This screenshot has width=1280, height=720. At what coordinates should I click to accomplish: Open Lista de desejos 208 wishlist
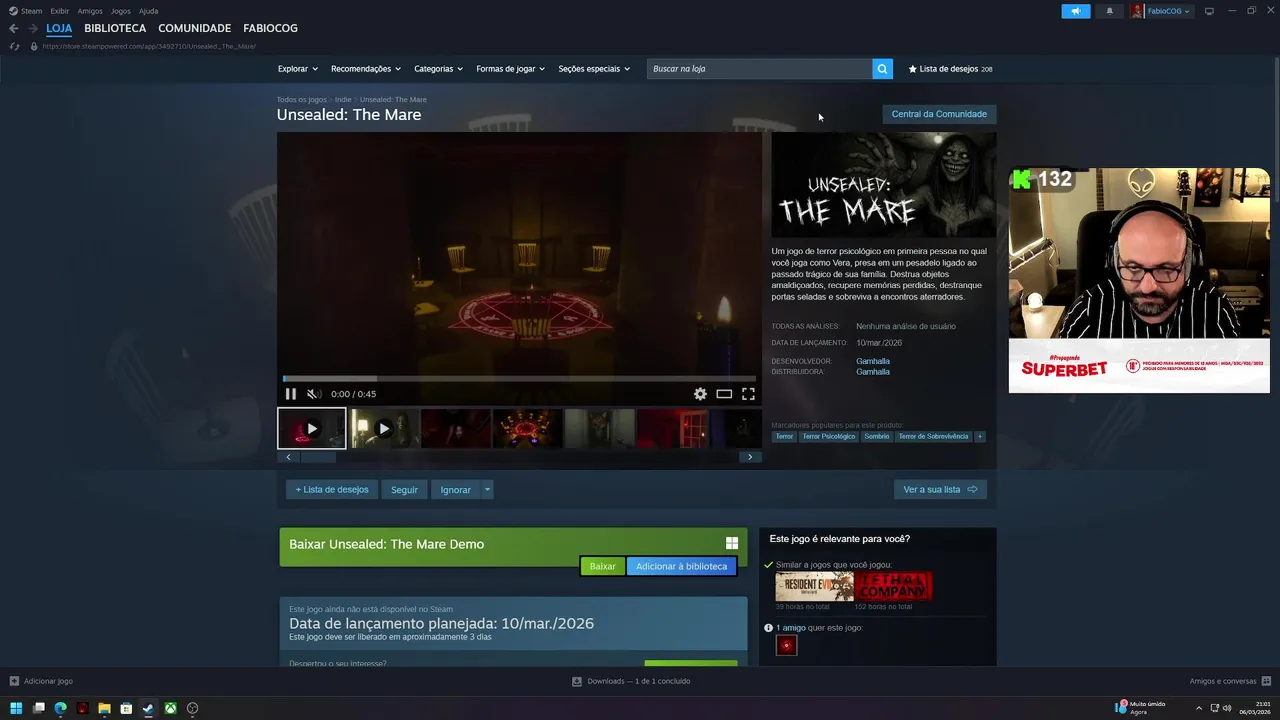tap(950, 69)
